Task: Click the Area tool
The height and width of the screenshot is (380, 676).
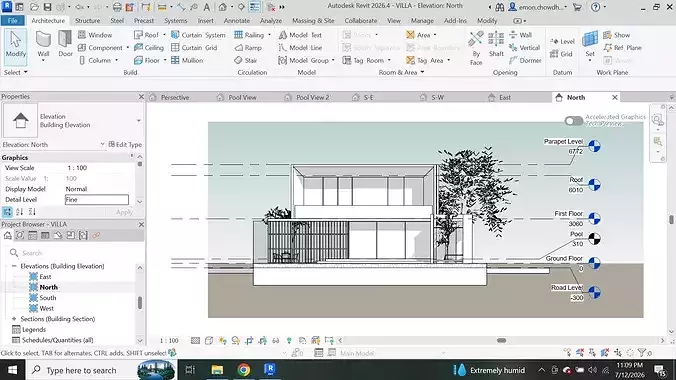Action: (x=418, y=35)
